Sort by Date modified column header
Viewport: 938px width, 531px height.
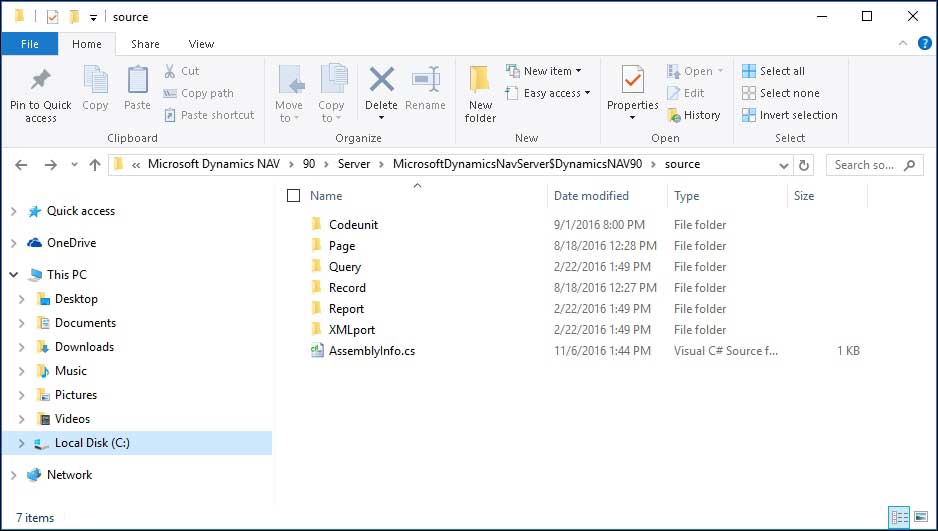(x=591, y=196)
